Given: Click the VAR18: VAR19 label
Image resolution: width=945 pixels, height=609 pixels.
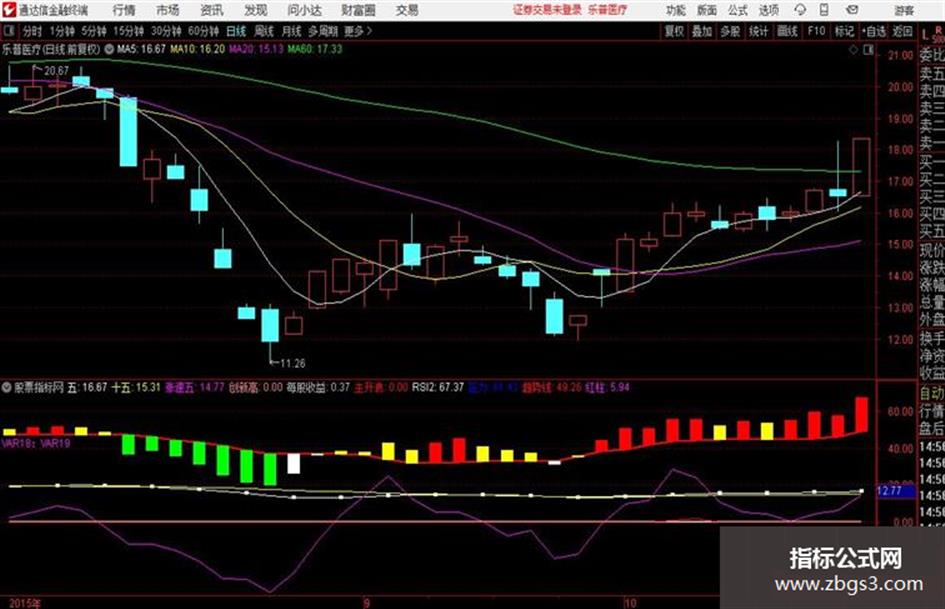Looking at the screenshot, I should click(x=36, y=443).
